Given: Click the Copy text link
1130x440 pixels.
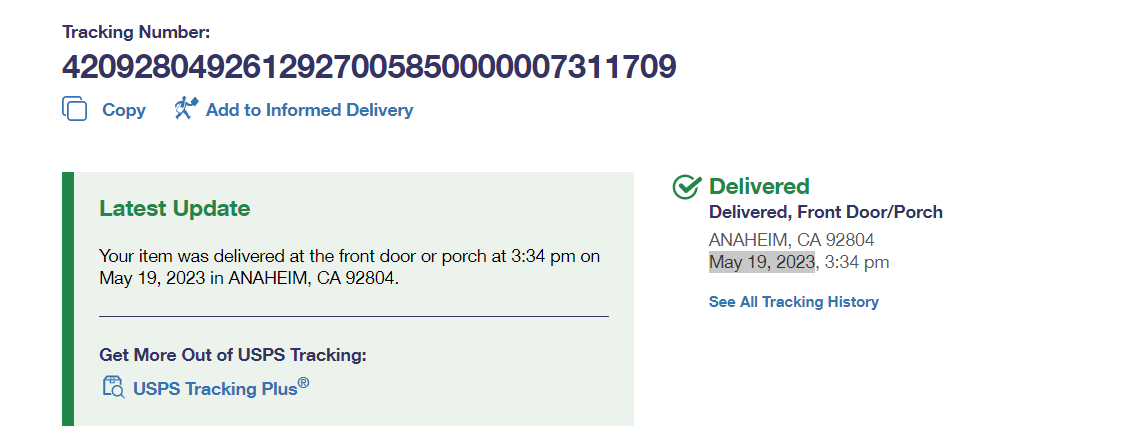Looking at the screenshot, I should (x=124, y=110).
